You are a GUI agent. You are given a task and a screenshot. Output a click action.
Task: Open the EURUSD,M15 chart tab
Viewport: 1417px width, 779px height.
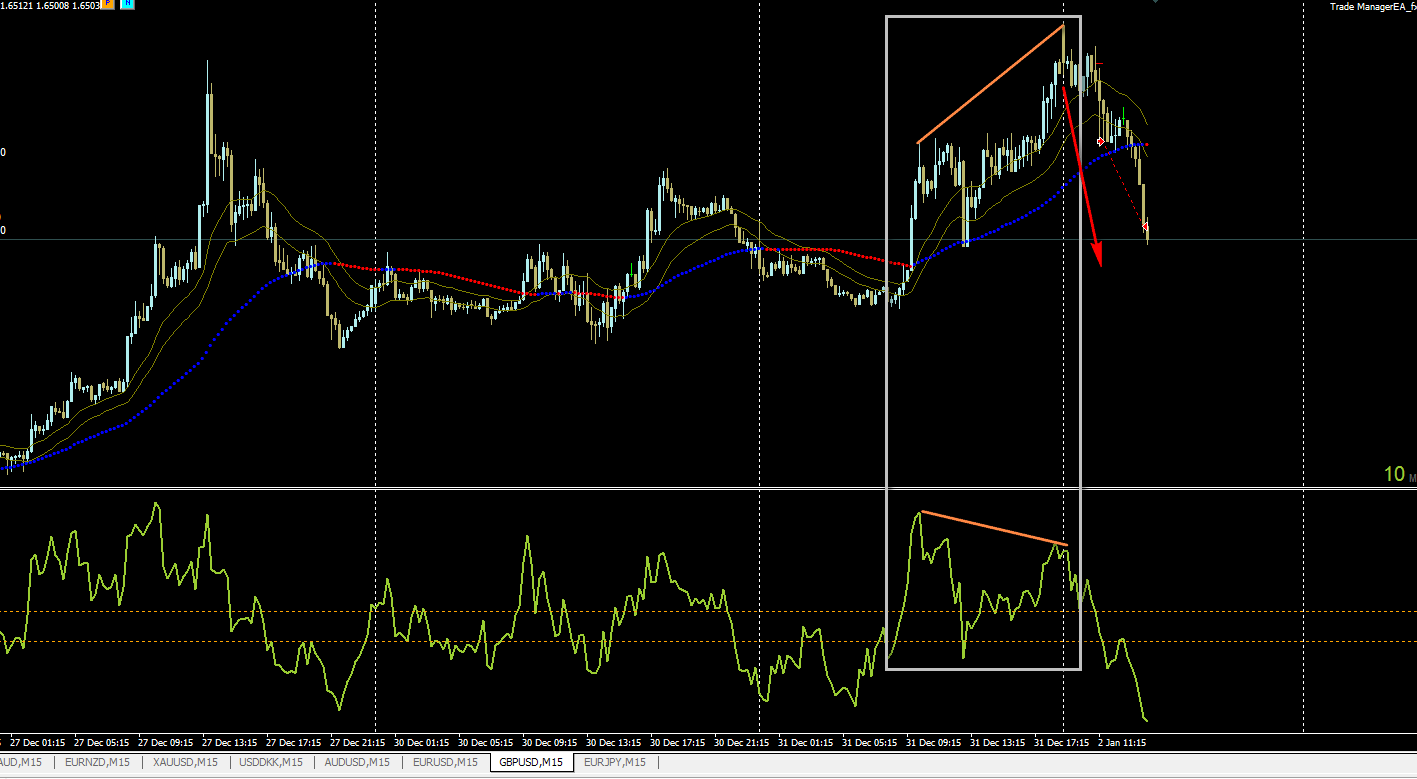(445, 762)
